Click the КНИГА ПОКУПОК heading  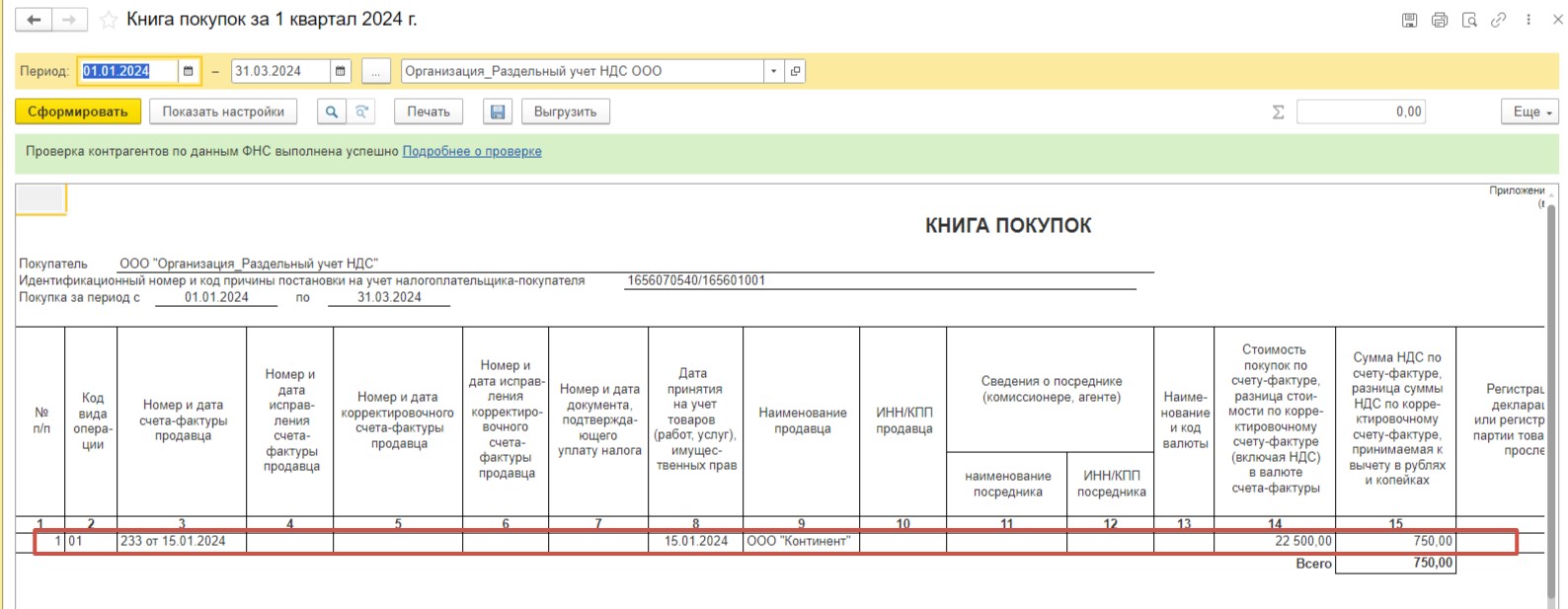point(1008,225)
